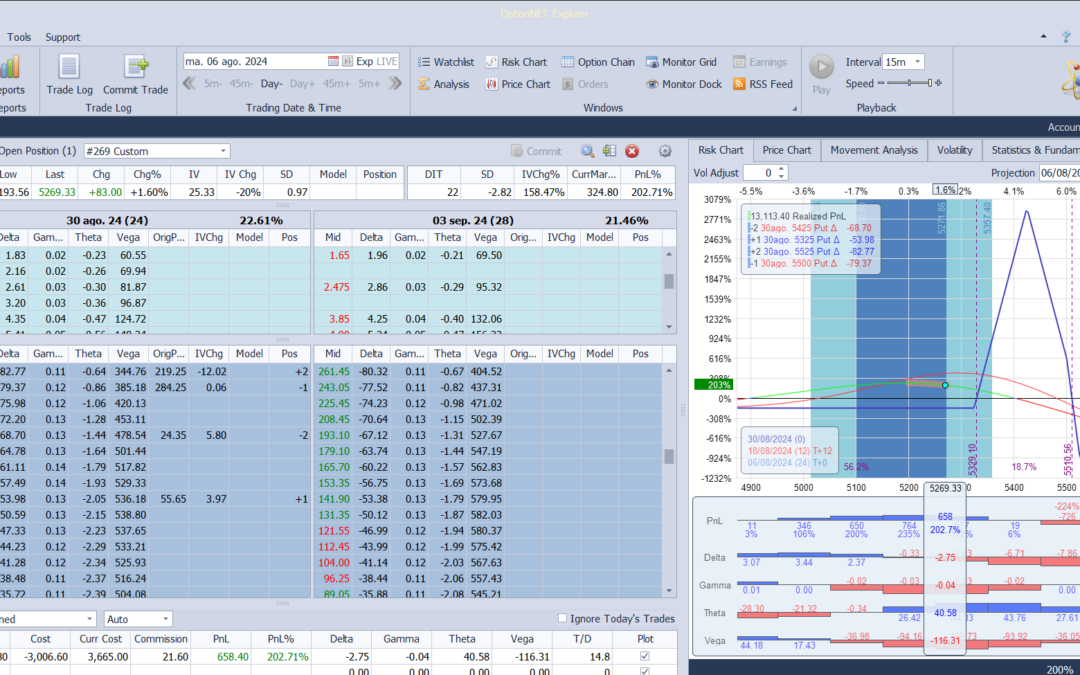Open Windows group dialog launcher arrow
The height and width of the screenshot is (675, 1080).
point(794,108)
